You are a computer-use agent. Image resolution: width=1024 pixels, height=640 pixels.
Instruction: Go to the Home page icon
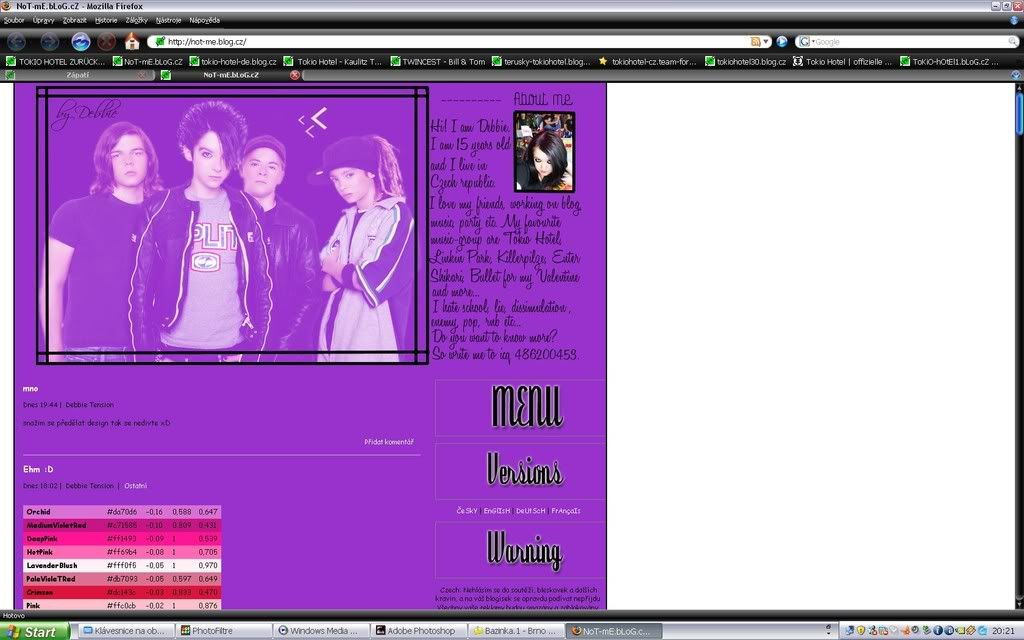(132, 41)
